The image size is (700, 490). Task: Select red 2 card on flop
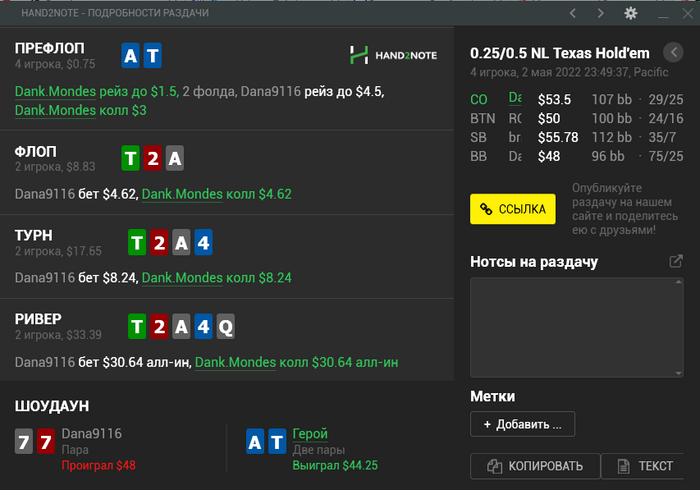point(153,158)
